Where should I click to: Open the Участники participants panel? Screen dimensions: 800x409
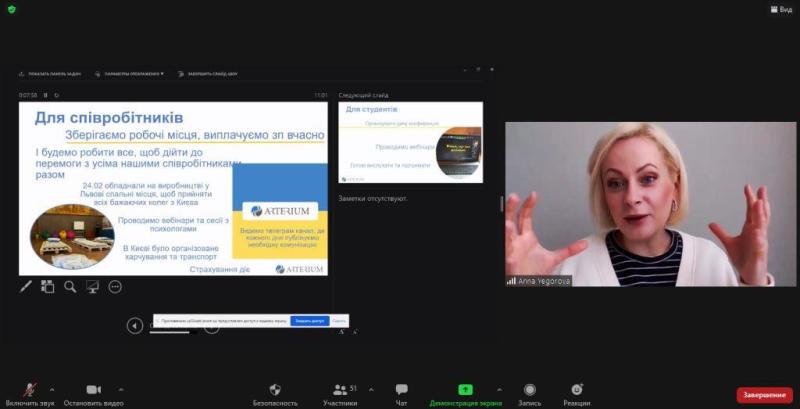click(x=340, y=395)
